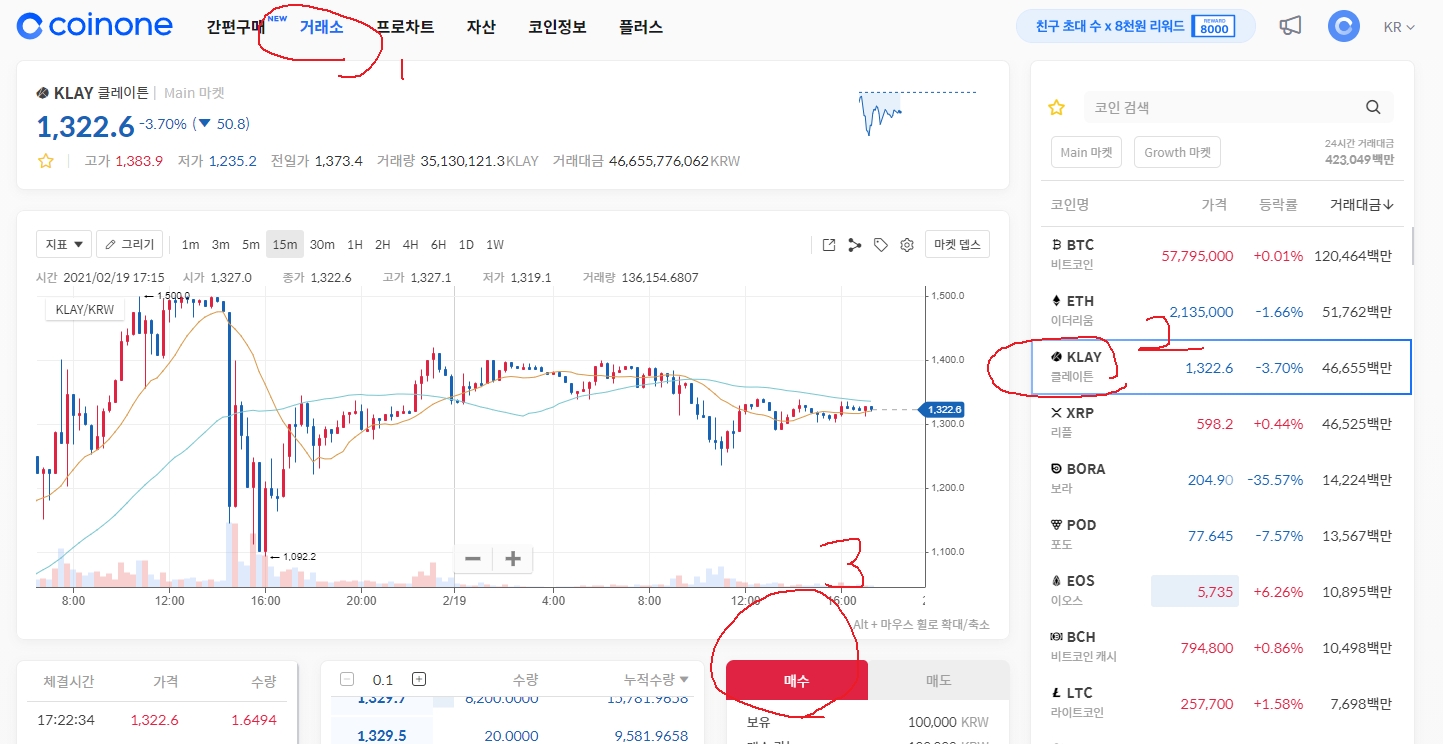Viewport: 1443px width, 744px height.
Task: Select the KLAY row in coin list
Action: click(x=1221, y=367)
